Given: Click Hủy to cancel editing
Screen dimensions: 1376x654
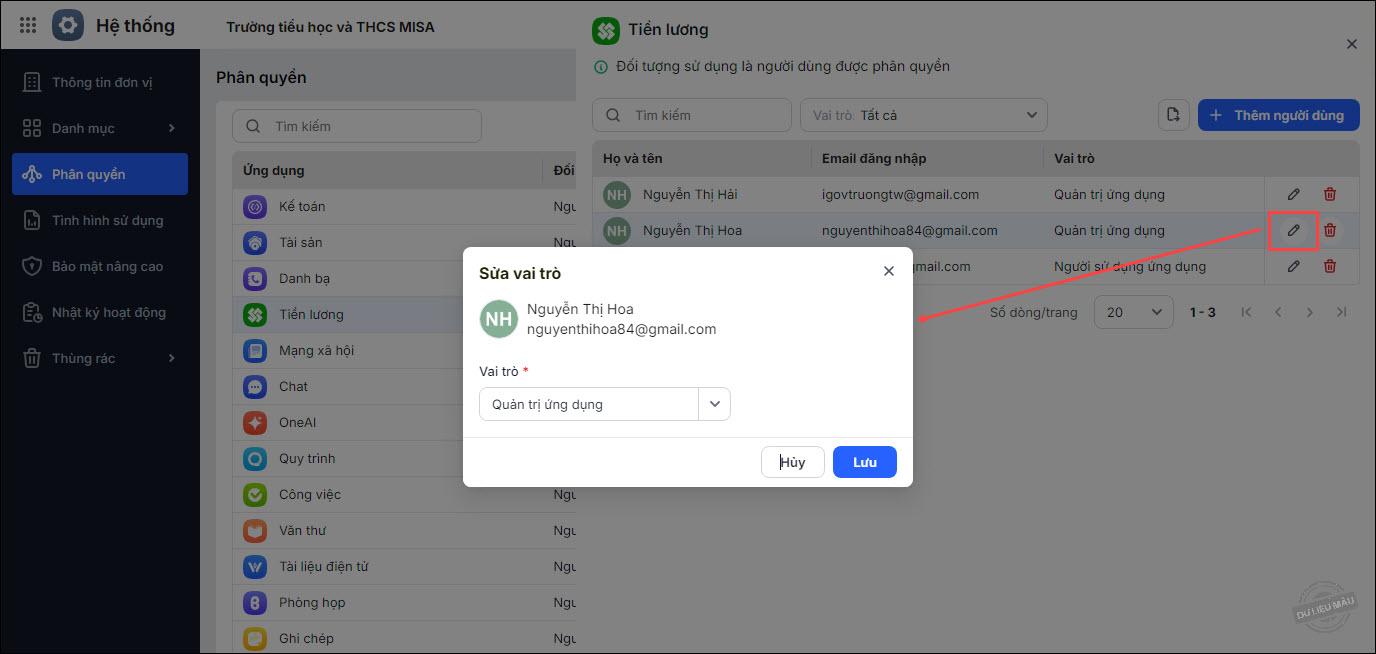Looking at the screenshot, I should 793,462.
